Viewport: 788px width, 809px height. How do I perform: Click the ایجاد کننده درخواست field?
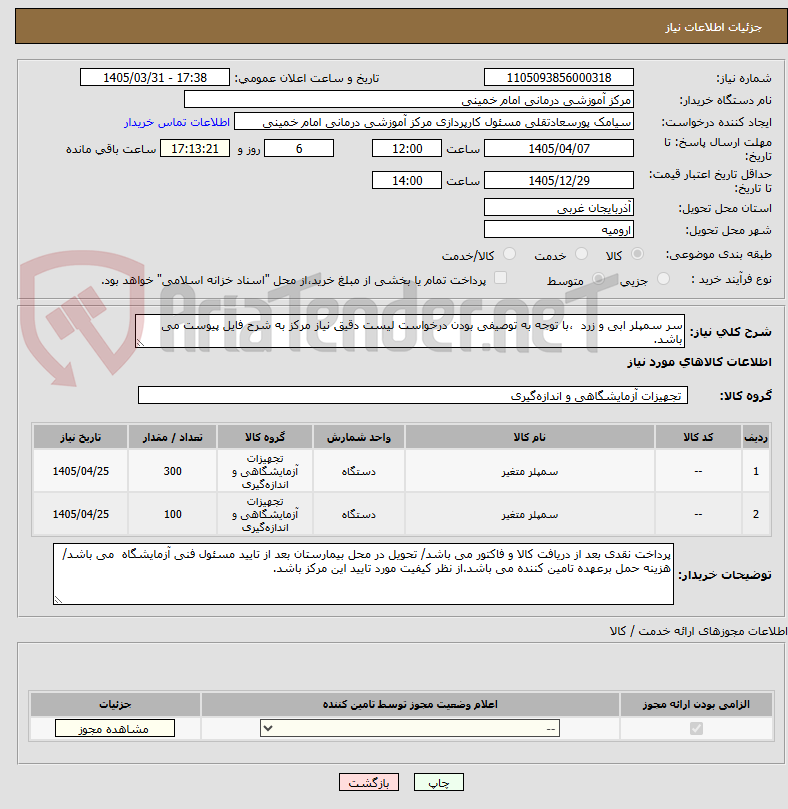point(434,122)
